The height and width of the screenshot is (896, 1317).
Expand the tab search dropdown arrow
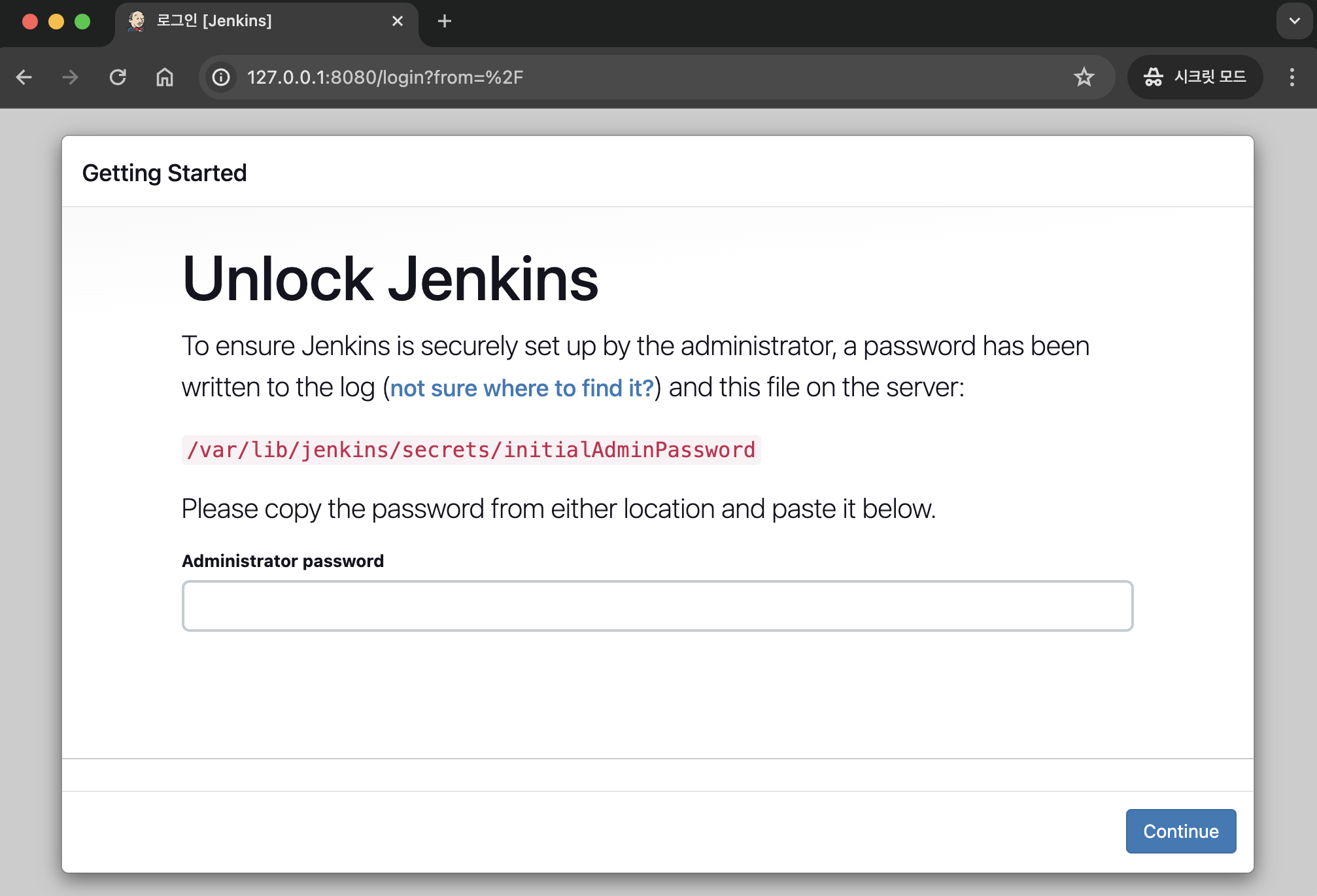(x=1294, y=21)
